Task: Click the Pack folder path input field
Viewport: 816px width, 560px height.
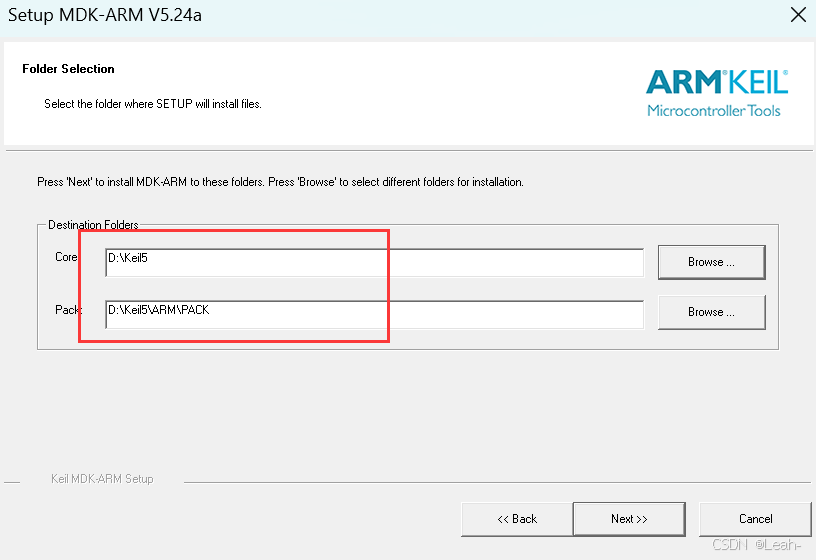Action: [374, 314]
